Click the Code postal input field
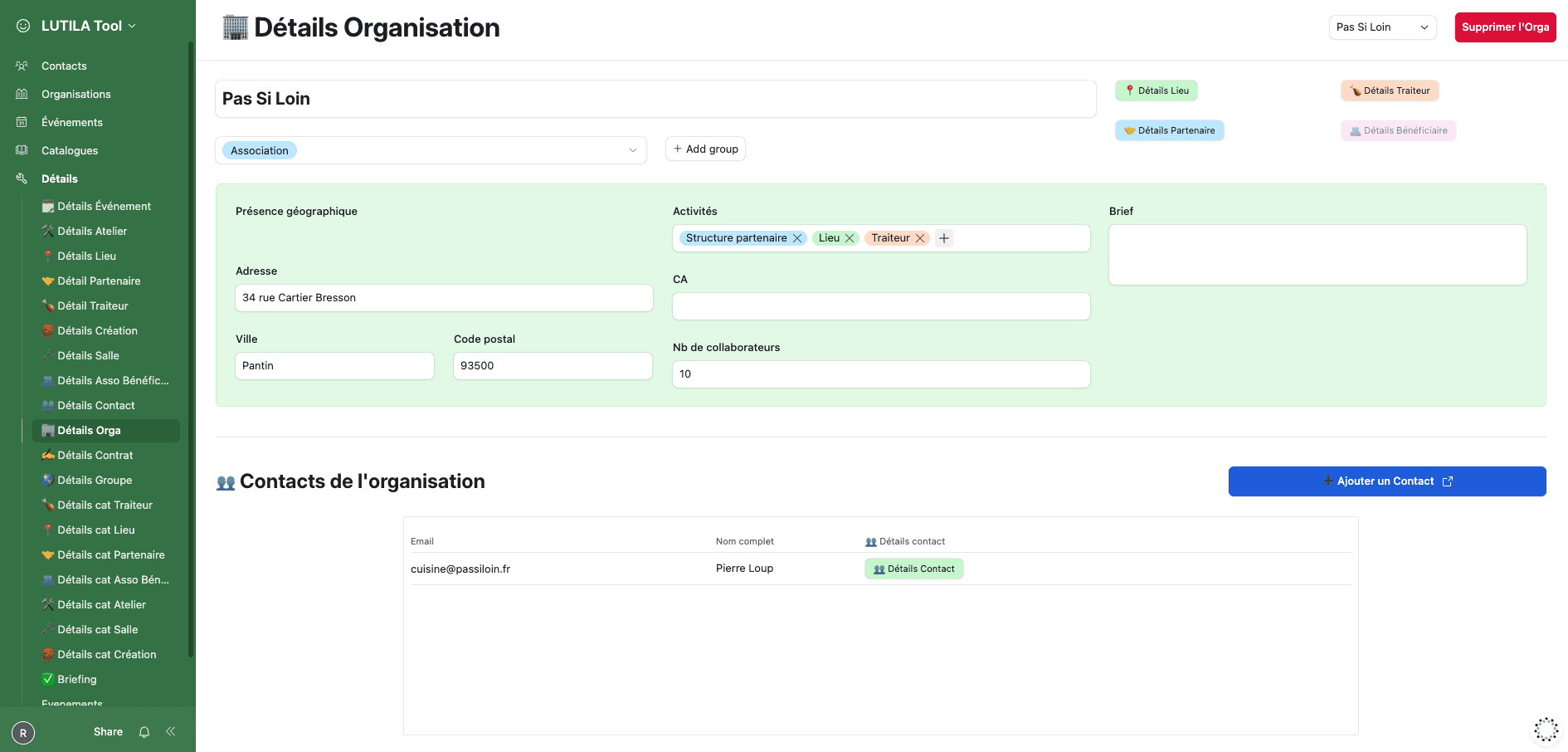Viewport: 1568px width, 752px height. click(553, 366)
